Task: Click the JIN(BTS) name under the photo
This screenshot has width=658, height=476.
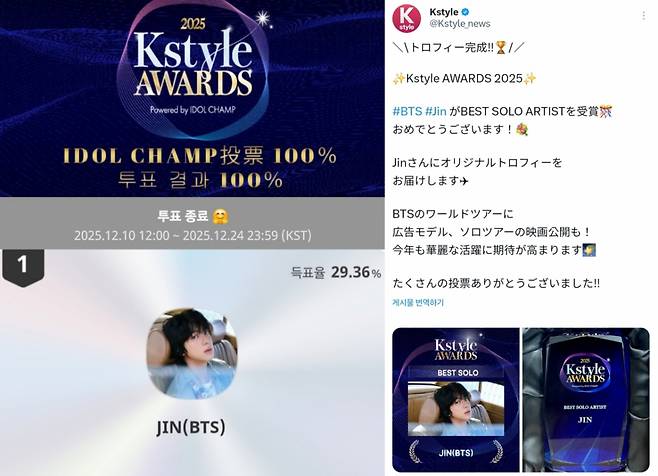Action: point(191,427)
